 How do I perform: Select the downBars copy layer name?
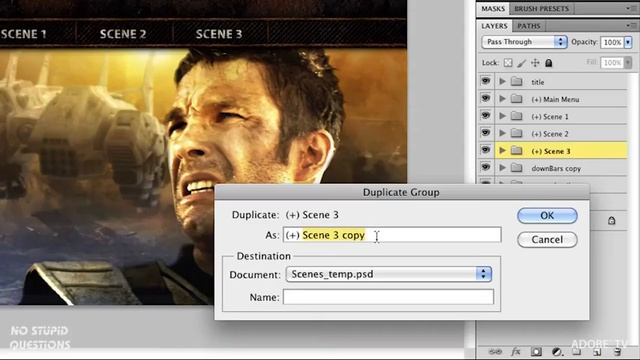(x=556, y=168)
